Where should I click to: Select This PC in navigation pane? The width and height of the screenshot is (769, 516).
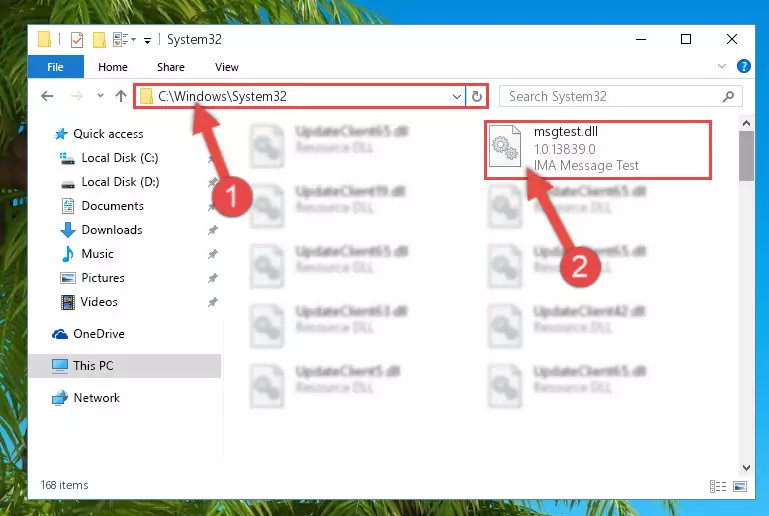(125, 366)
